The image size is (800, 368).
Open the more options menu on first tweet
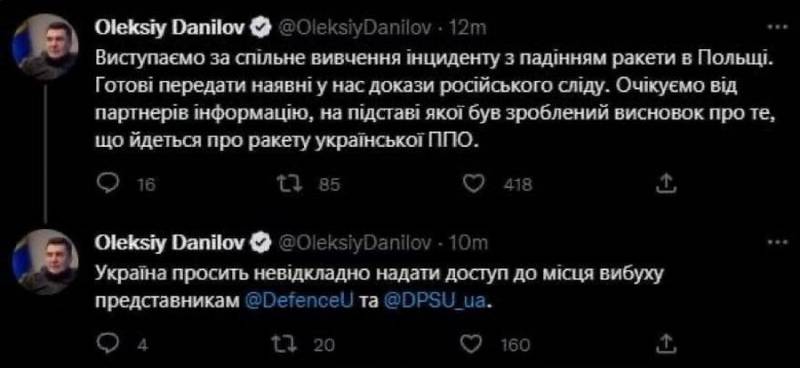tap(780, 26)
